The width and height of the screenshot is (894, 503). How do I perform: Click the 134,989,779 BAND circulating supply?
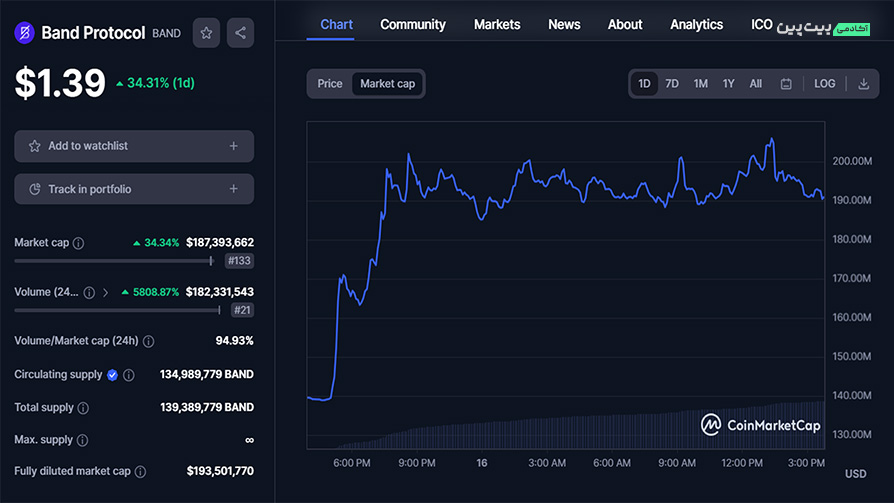207,375
